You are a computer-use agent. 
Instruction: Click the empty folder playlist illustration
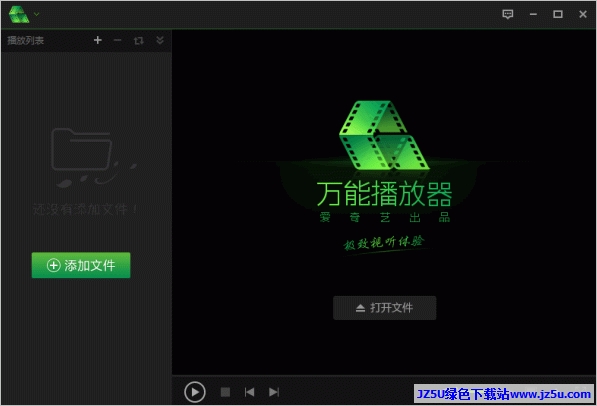click(93, 158)
